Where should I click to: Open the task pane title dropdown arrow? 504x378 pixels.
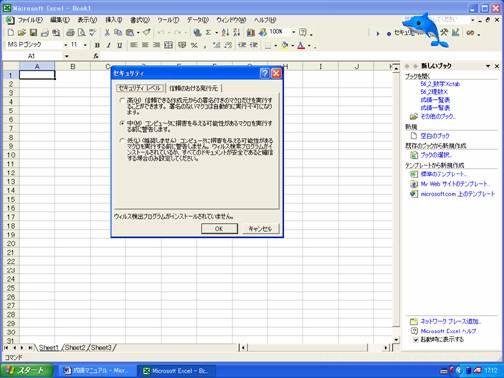[x=488, y=66]
